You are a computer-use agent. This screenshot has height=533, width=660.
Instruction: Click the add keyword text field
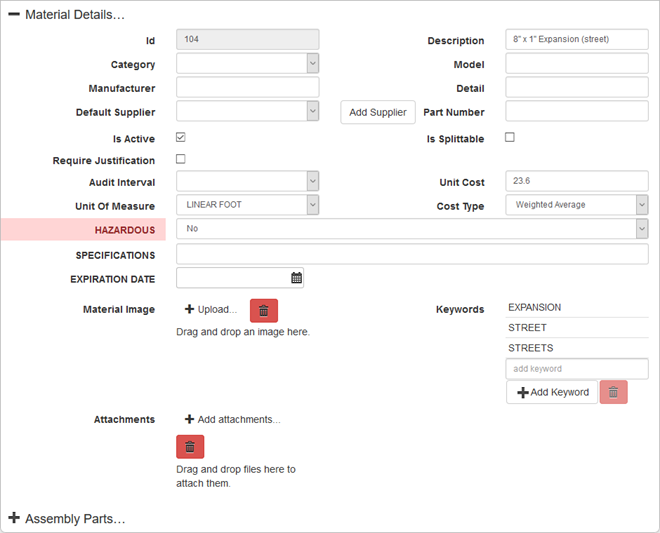576,369
